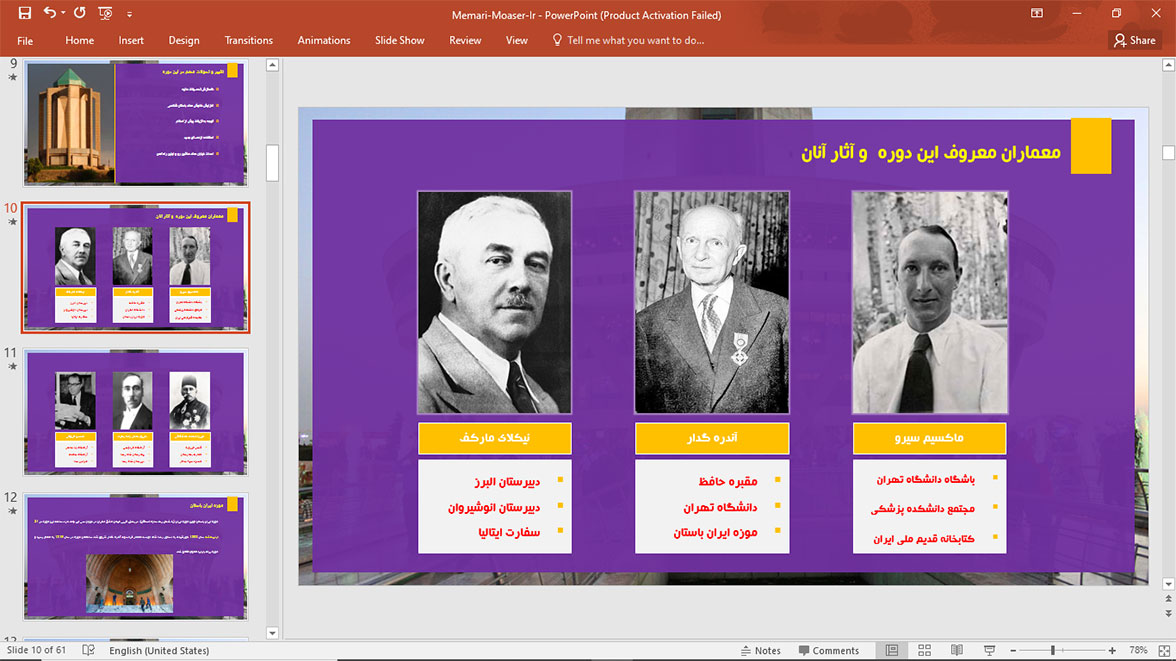Click the Redo/Repeat icon
This screenshot has width=1176, height=661.
click(80, 14)
